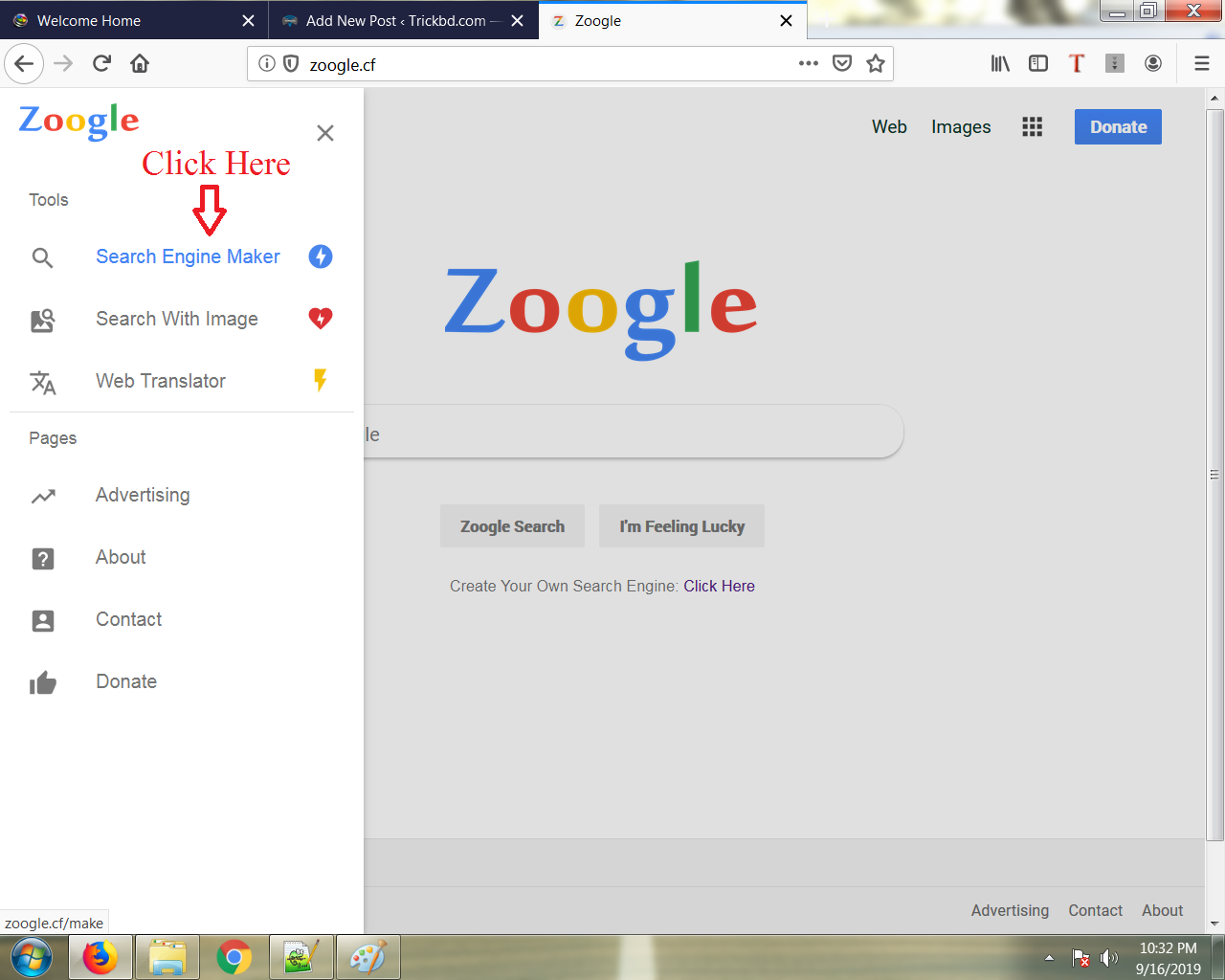This screenshot has height=980, width=1225.
Task: Open the About page from sidebar
Action: [121, 557]
